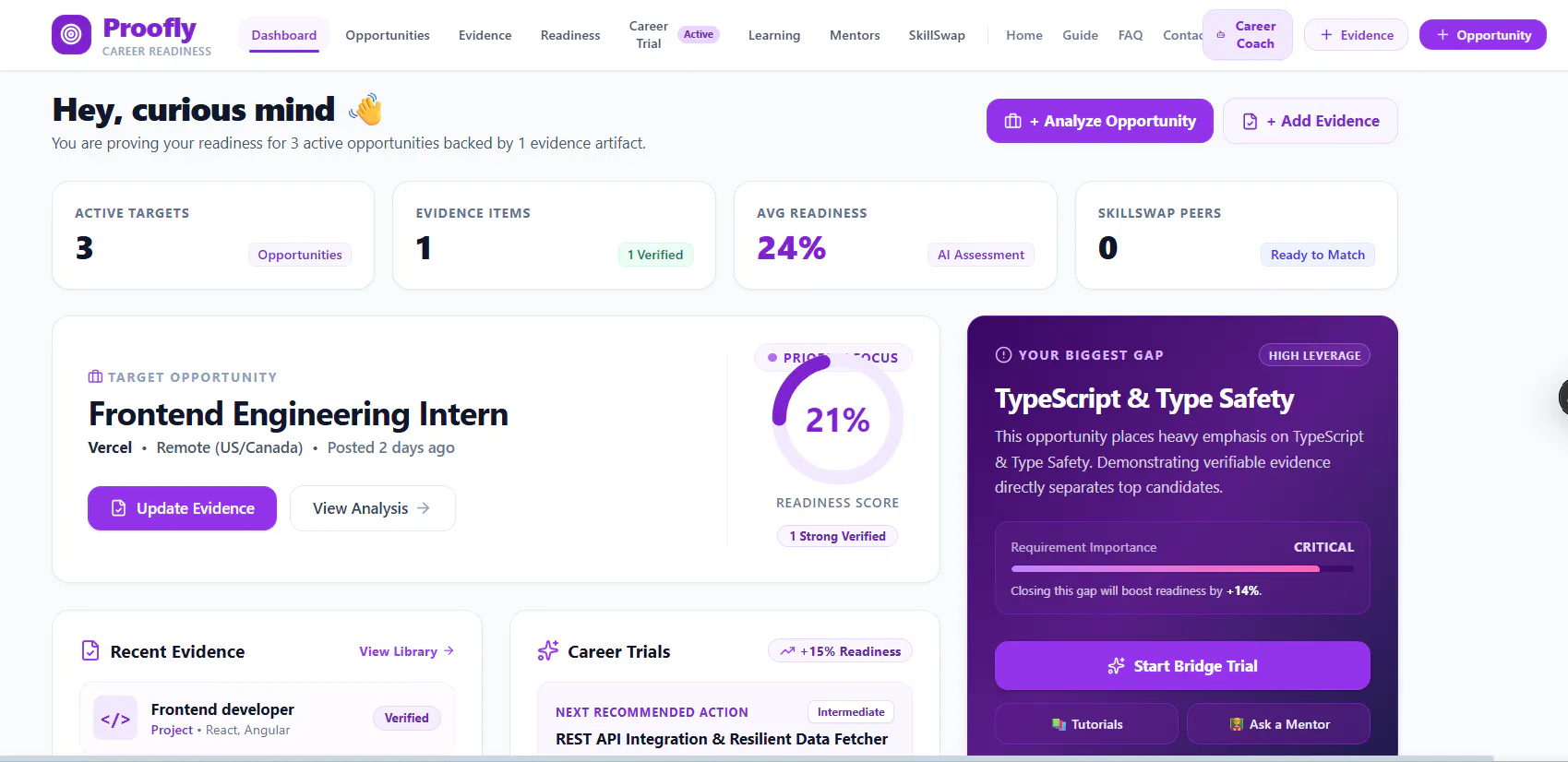Click sparkle icon in Start Bridge Trial
The width and height of the screenshot is (1568, 762).
pos(1116,666)
